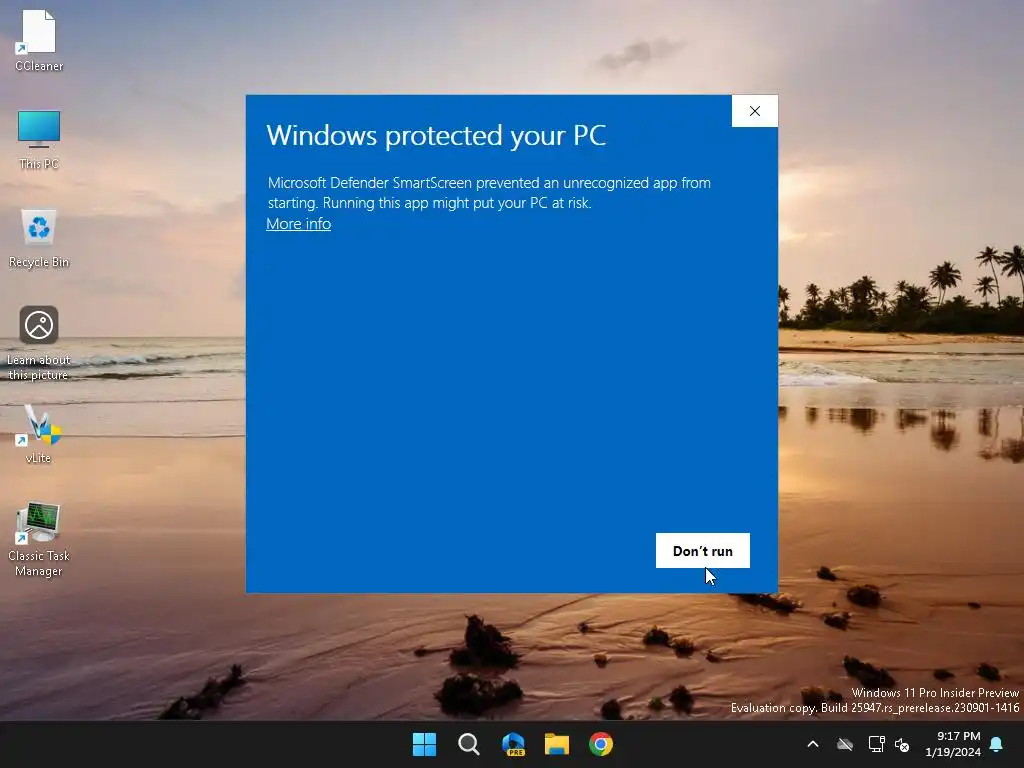Open the Windows Start menu
The height and width of the screenshot is (768, 1024).
pyautogui.click(x=424, y=744)
